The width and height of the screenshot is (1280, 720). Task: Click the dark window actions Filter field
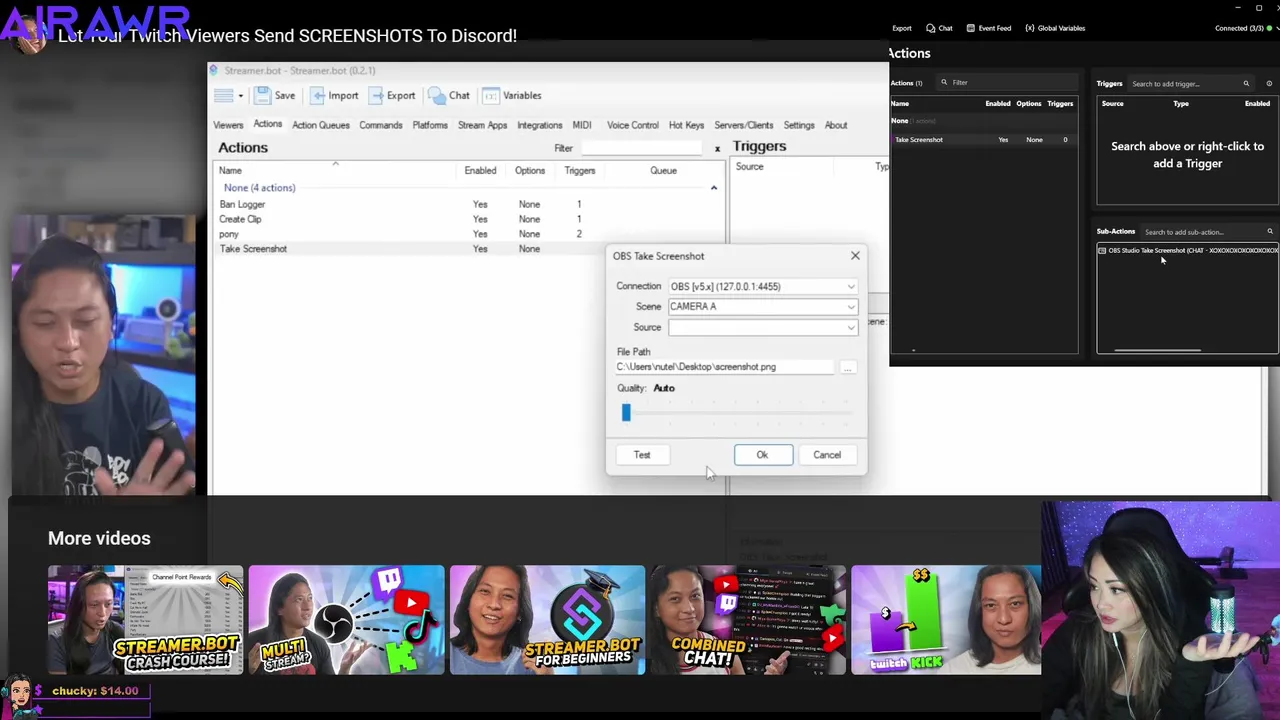[1005, 83]
